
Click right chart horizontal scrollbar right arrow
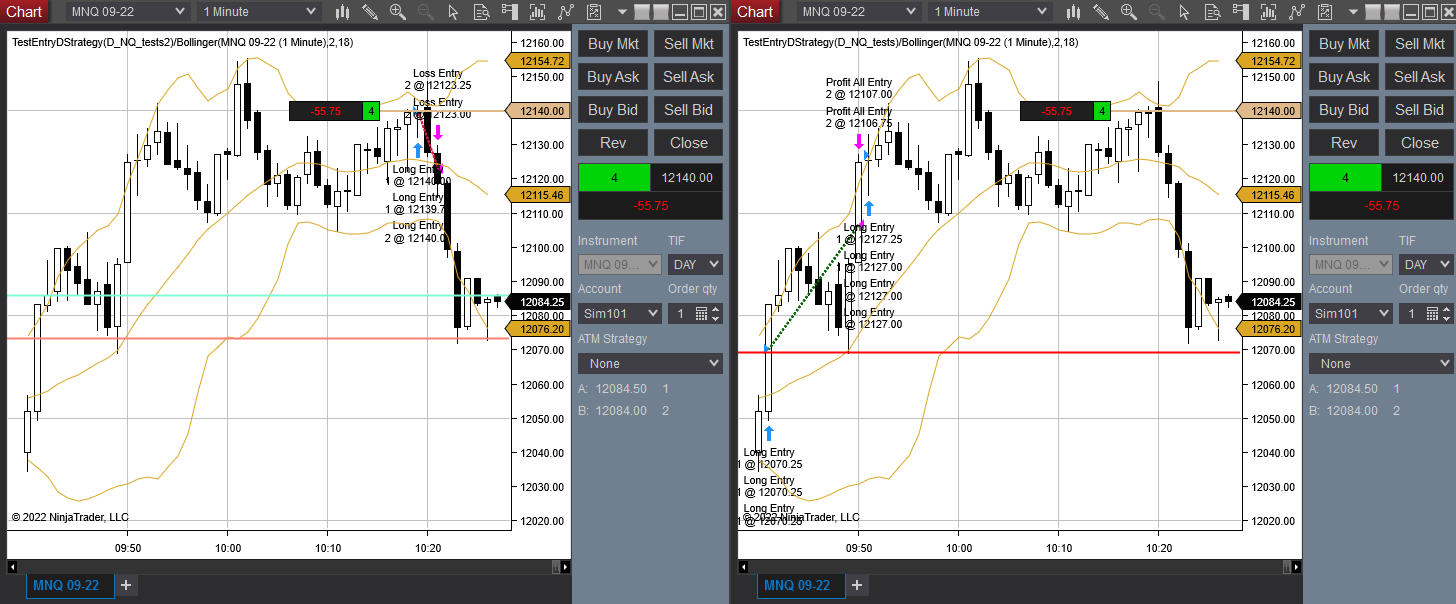tap(1294, 567)
